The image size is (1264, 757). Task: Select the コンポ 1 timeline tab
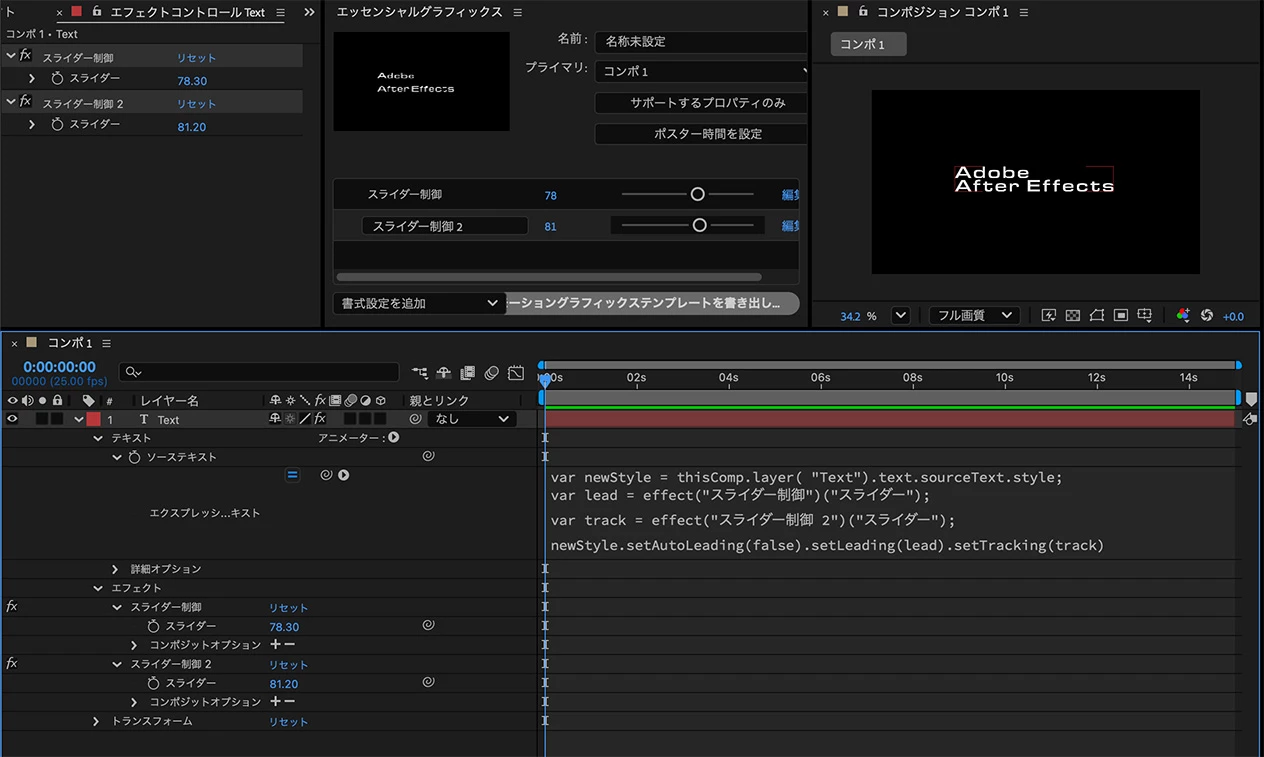coord(70,343)
